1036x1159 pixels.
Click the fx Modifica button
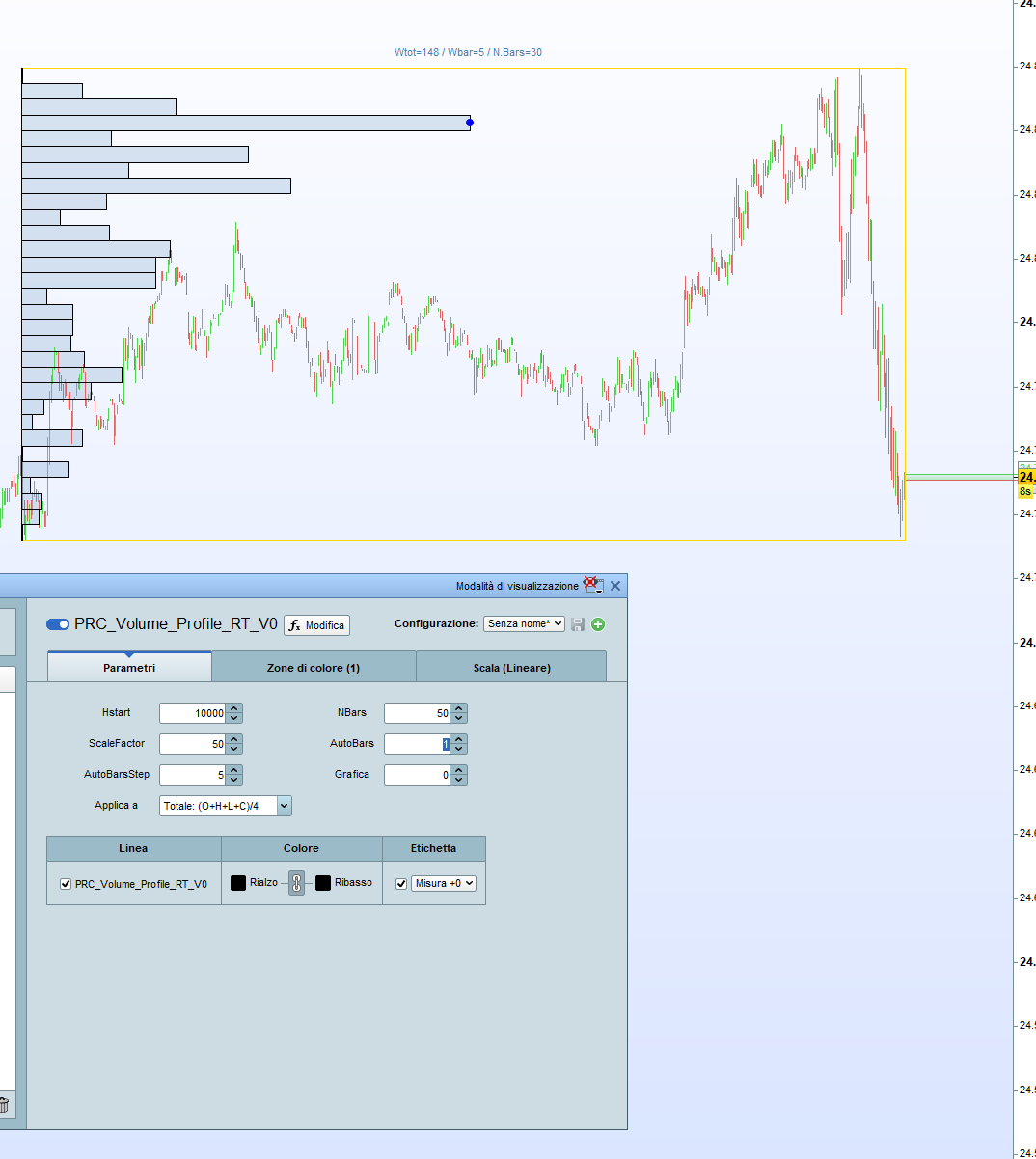pos(316,625)
